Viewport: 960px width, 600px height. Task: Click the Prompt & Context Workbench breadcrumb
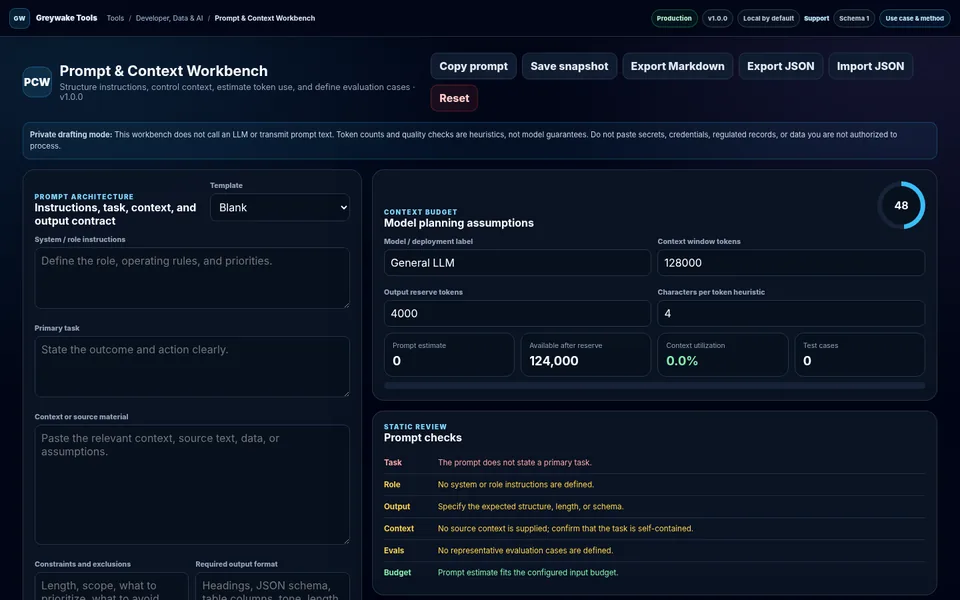264,18
